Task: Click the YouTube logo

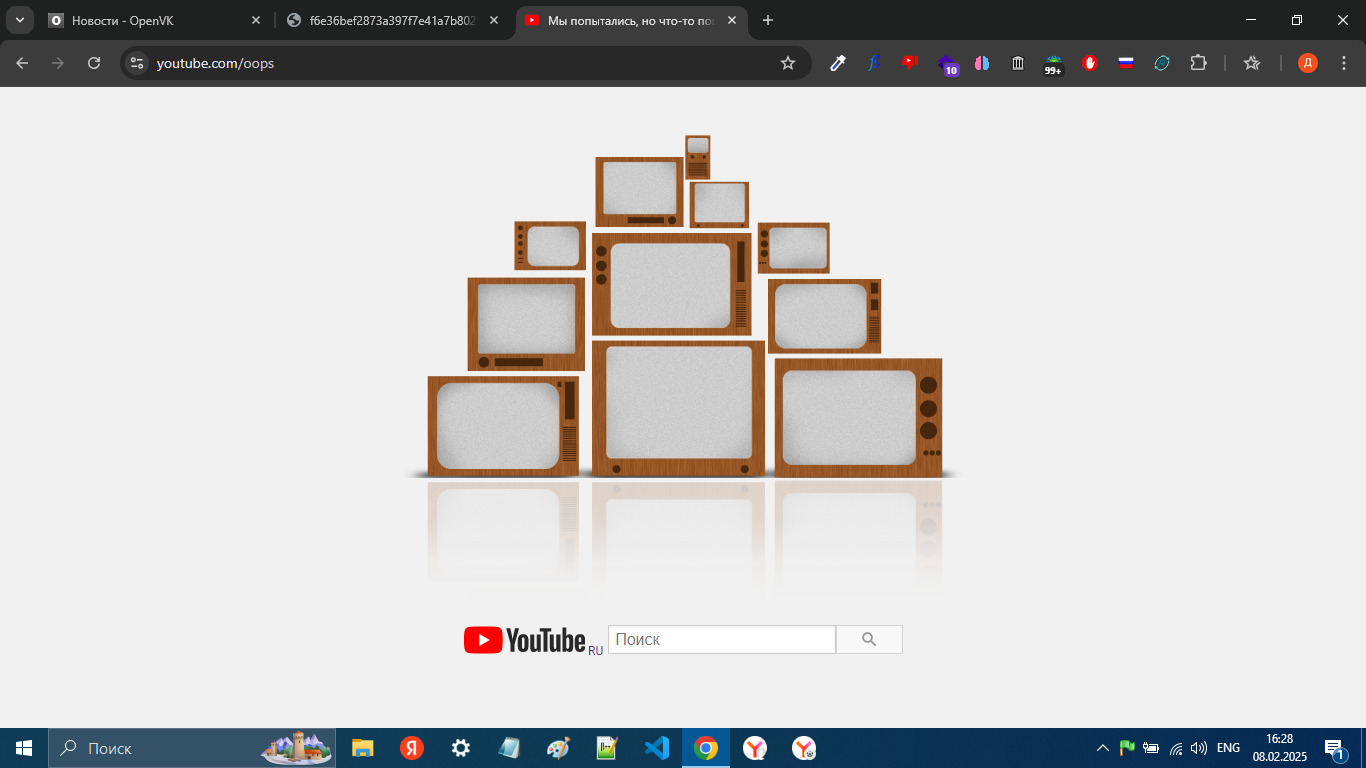Action: coord(525,640)
